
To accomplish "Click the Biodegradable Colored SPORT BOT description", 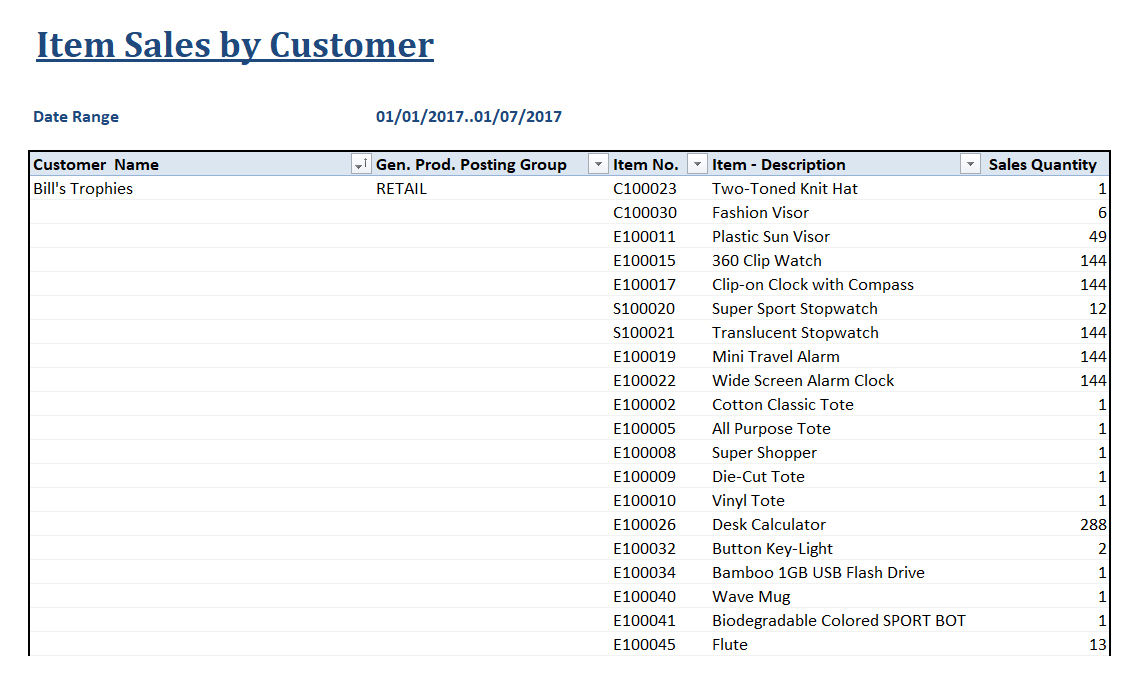I will pos(839,620).
